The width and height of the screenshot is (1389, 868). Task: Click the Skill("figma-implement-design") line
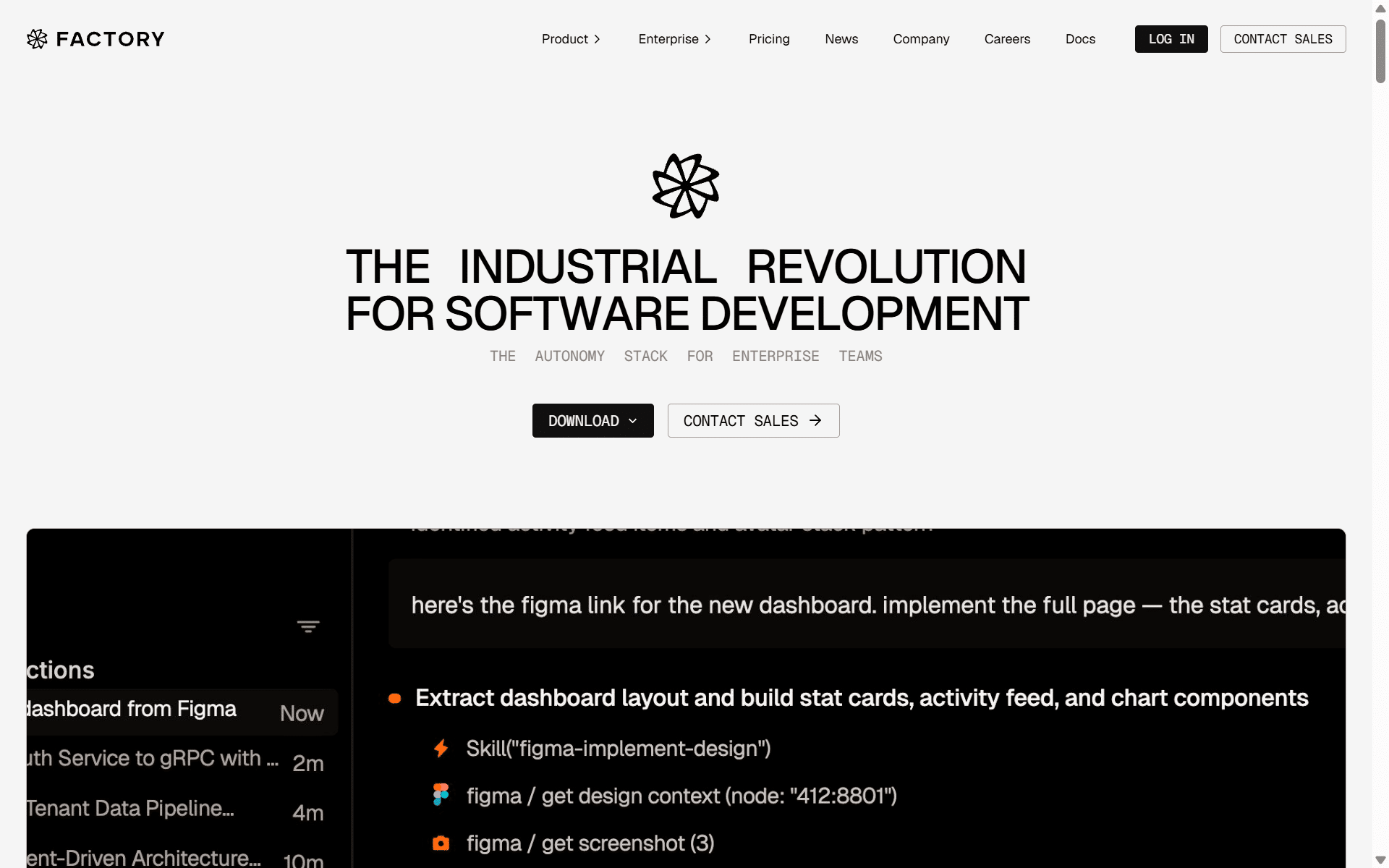(618, 748)
